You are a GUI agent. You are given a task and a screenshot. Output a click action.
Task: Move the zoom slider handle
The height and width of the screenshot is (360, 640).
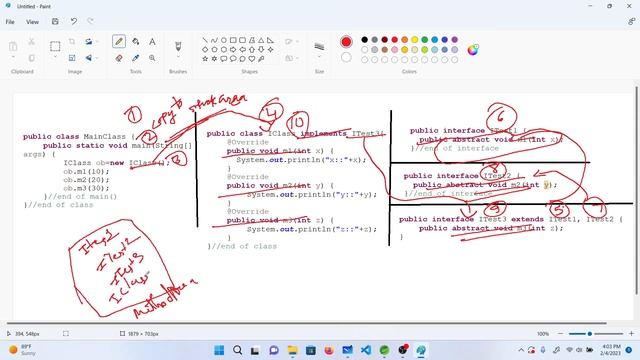click(x=589, y=333)
